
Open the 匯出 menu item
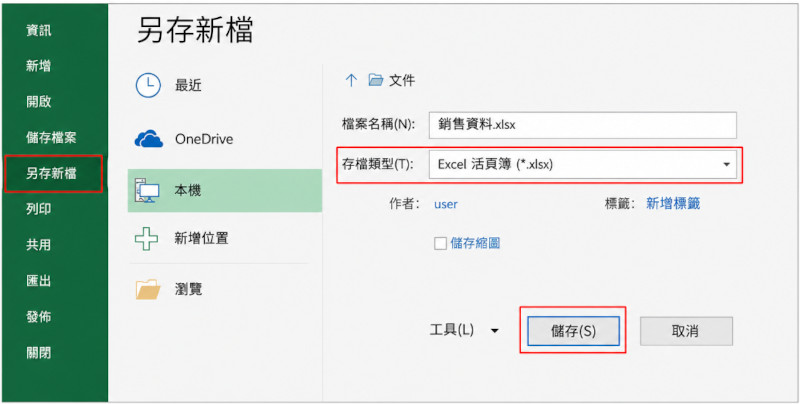[39, 281]
